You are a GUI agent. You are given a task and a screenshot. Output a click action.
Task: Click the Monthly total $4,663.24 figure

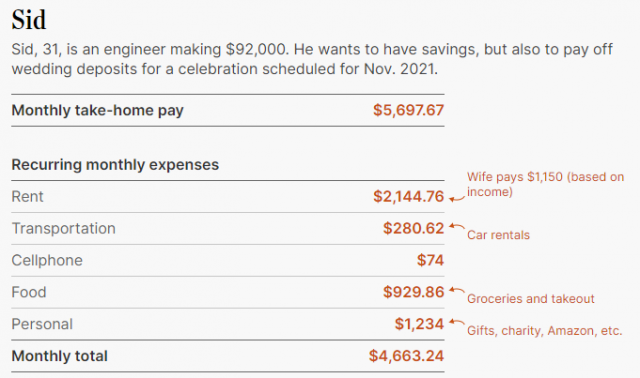tap(406, 356)
